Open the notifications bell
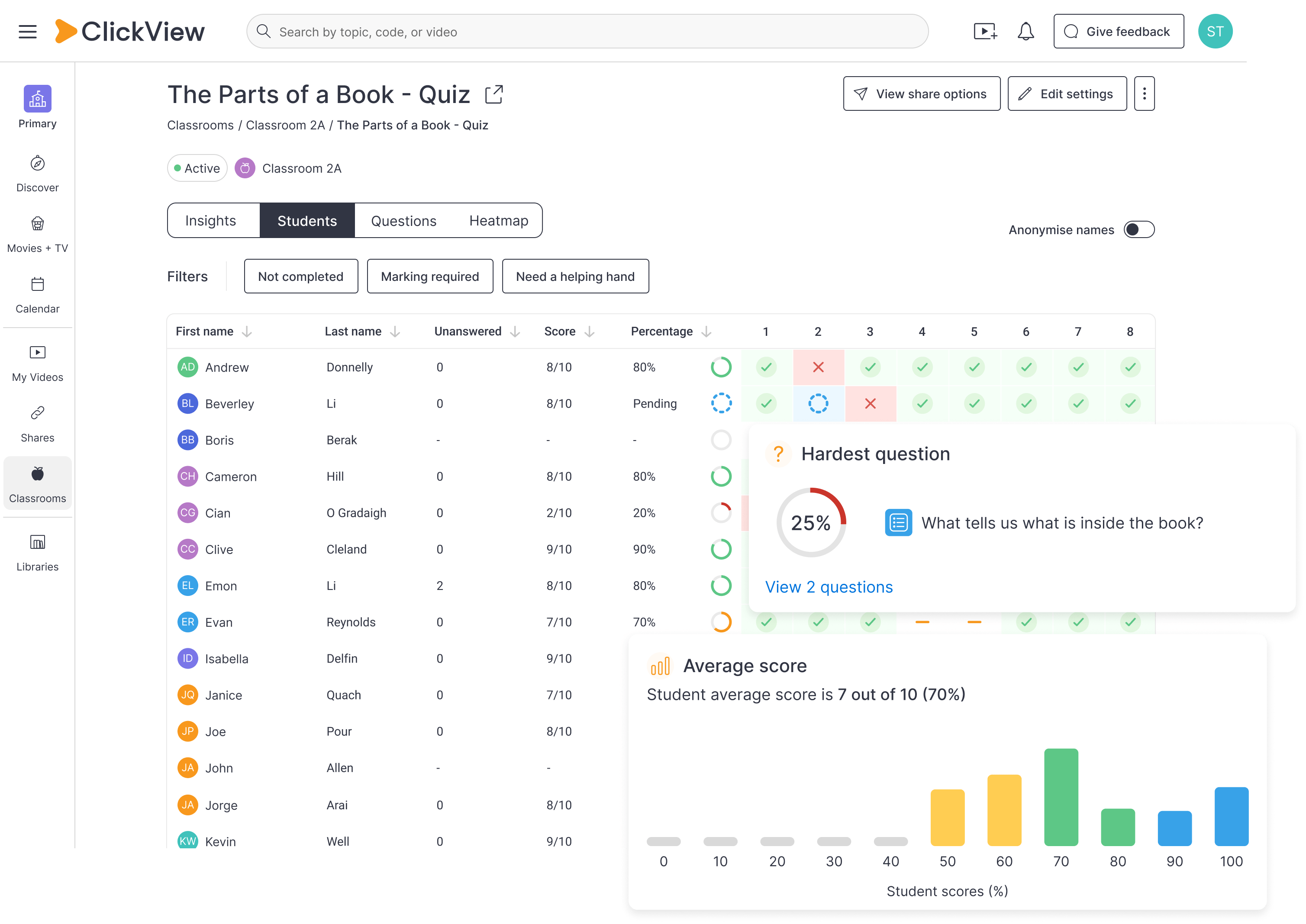The width and height of the screenshot is (1306, 924). click(1025, 32)
